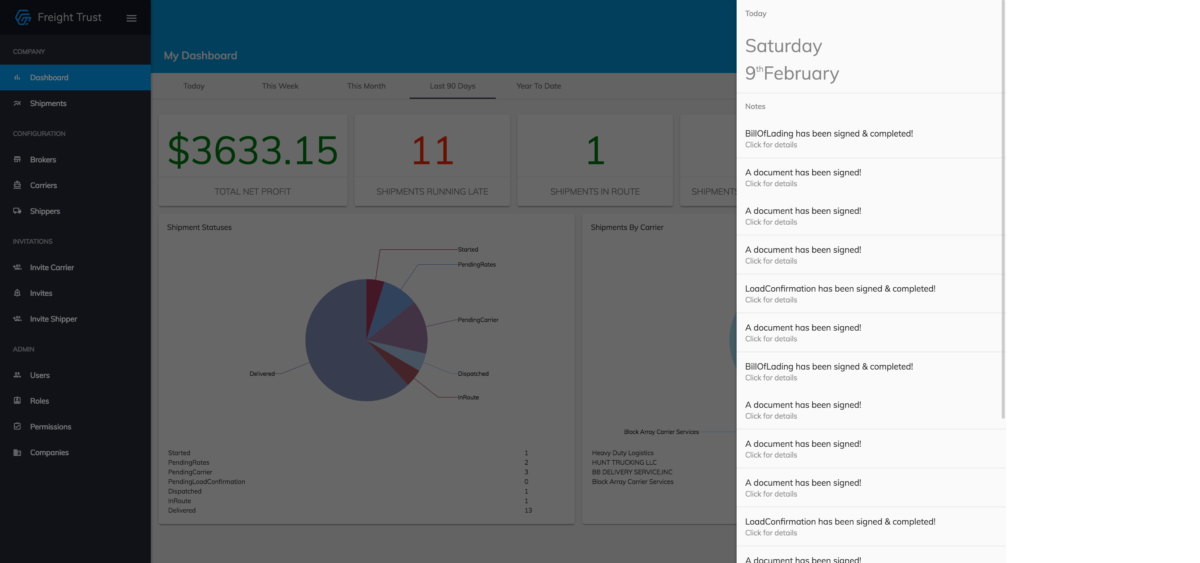This screenshot has width=1200, height=563.
Task: Click the Shippers truck icon
Action: pyautogui.click(x=18, y=212)
